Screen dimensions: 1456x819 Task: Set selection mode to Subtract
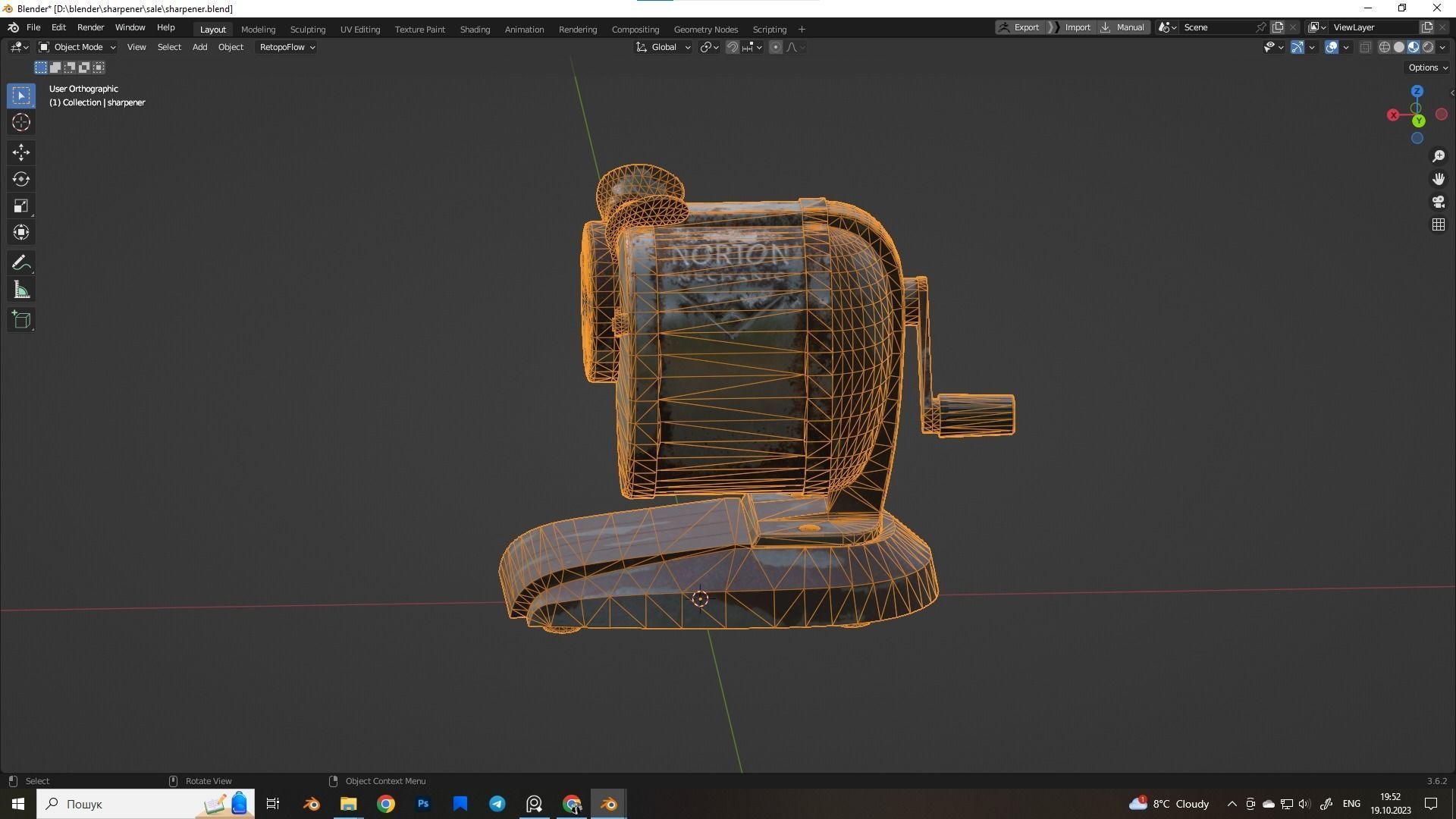[70, 67]
